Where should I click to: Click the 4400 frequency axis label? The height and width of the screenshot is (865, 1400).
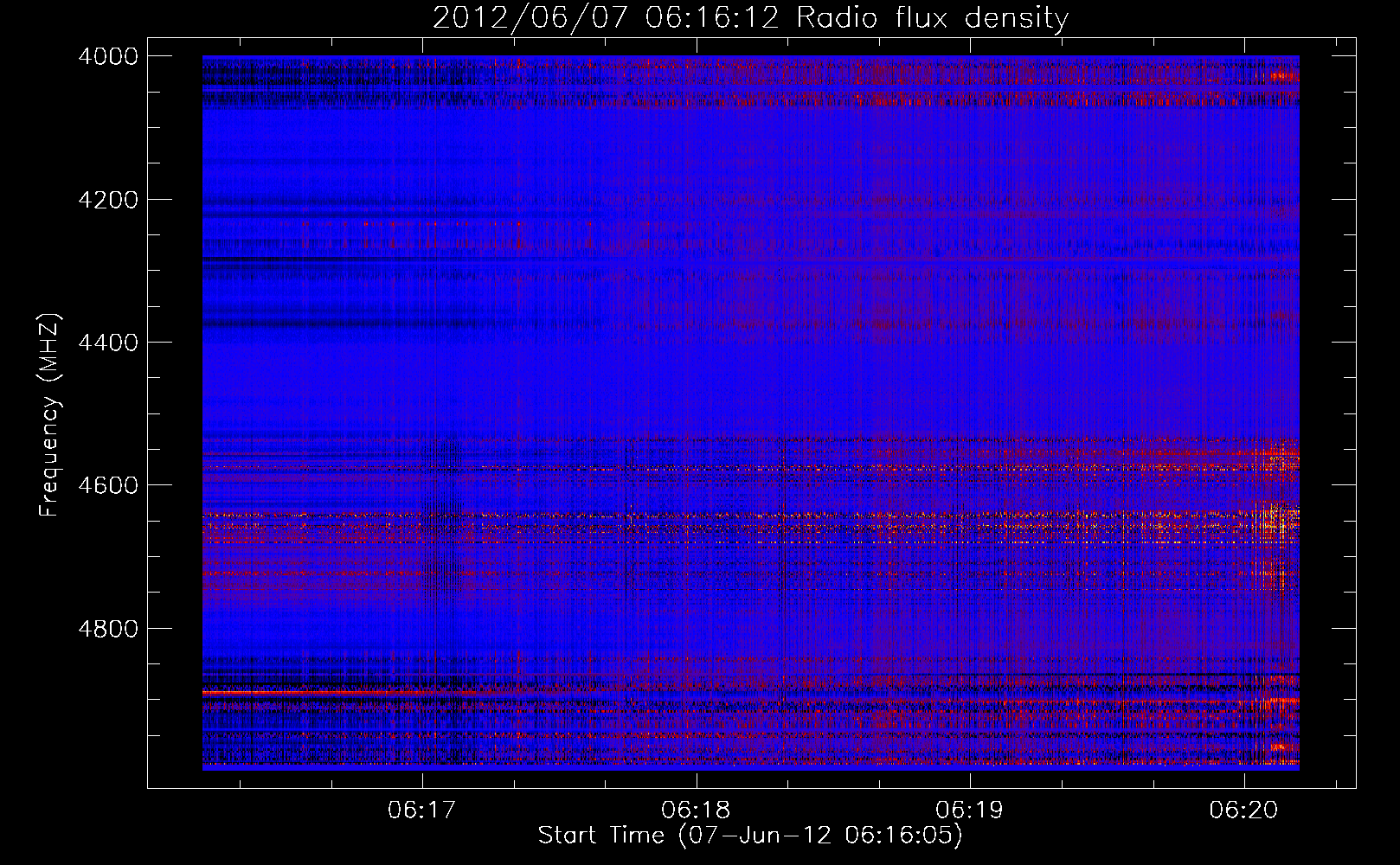[x=108, y=343]
